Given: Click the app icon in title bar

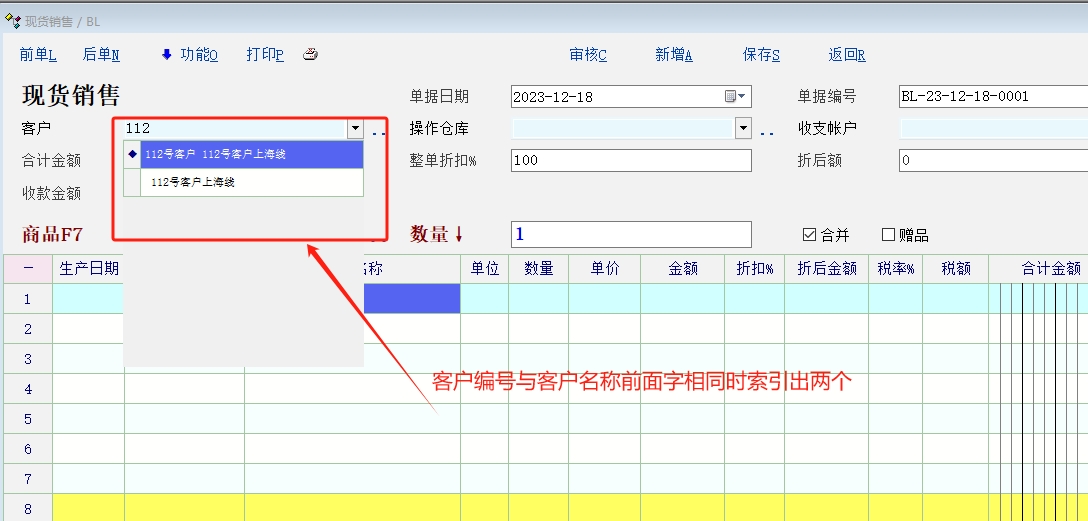Looking at the screenshot, I should tap(13, 21).
